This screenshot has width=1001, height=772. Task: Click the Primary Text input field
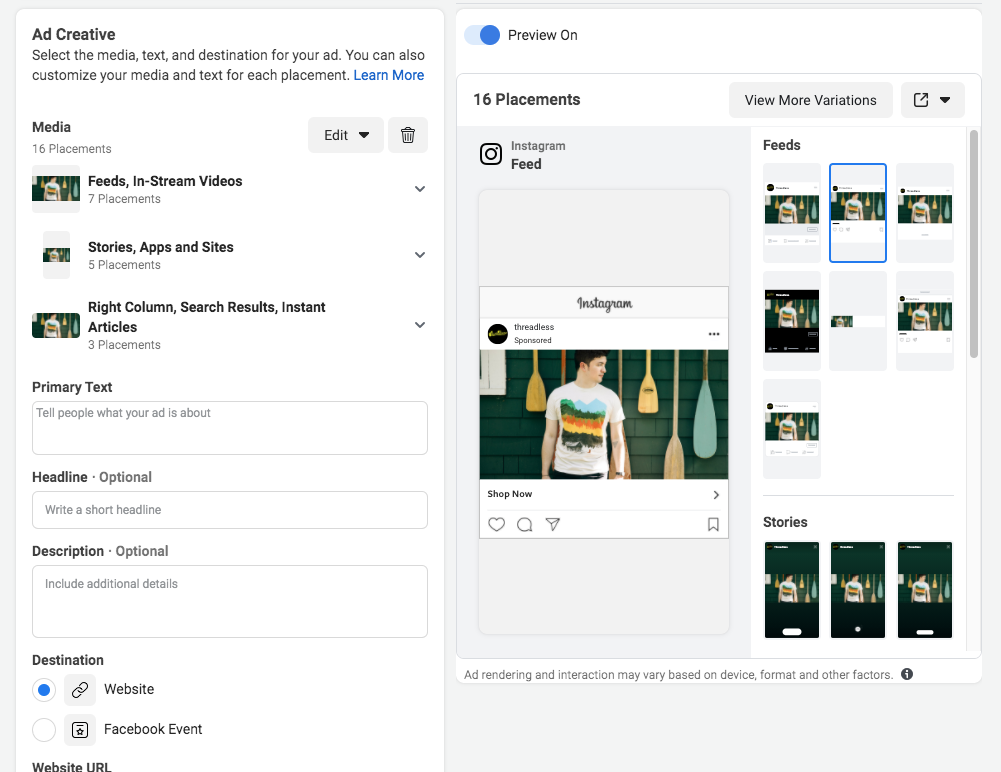pyautogui.click(x=230, y=428)
